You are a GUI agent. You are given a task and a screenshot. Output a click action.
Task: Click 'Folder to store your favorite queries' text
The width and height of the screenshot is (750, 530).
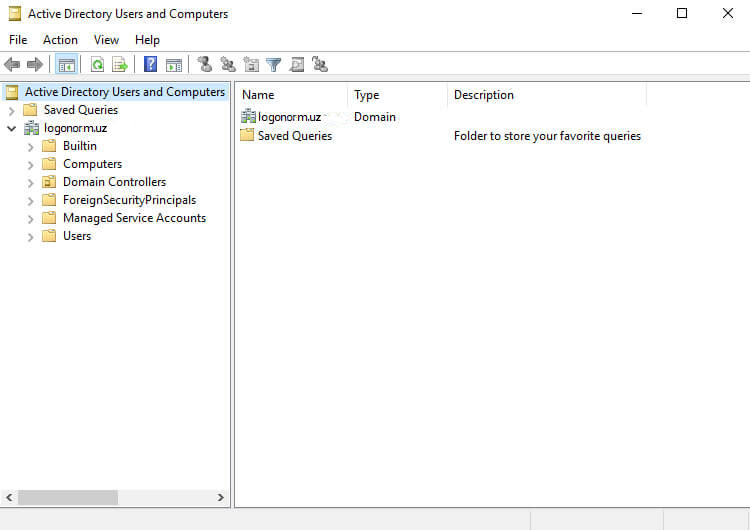pyautogui.click(x=547, y=136)
